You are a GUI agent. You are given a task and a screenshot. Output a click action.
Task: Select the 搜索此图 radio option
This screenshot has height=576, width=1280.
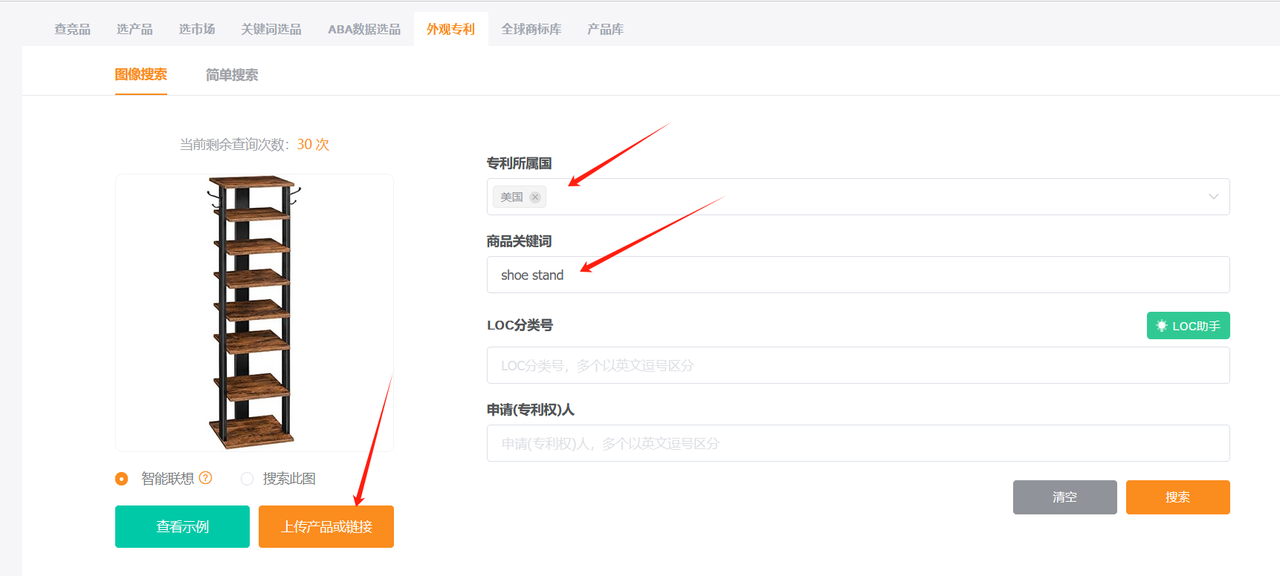click(247, 479)
